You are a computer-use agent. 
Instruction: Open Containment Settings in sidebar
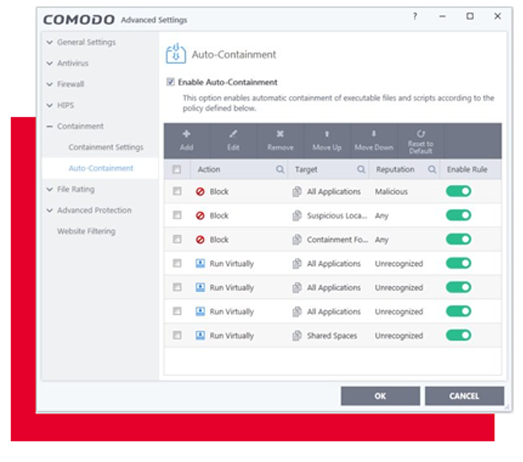pos(106,147)
